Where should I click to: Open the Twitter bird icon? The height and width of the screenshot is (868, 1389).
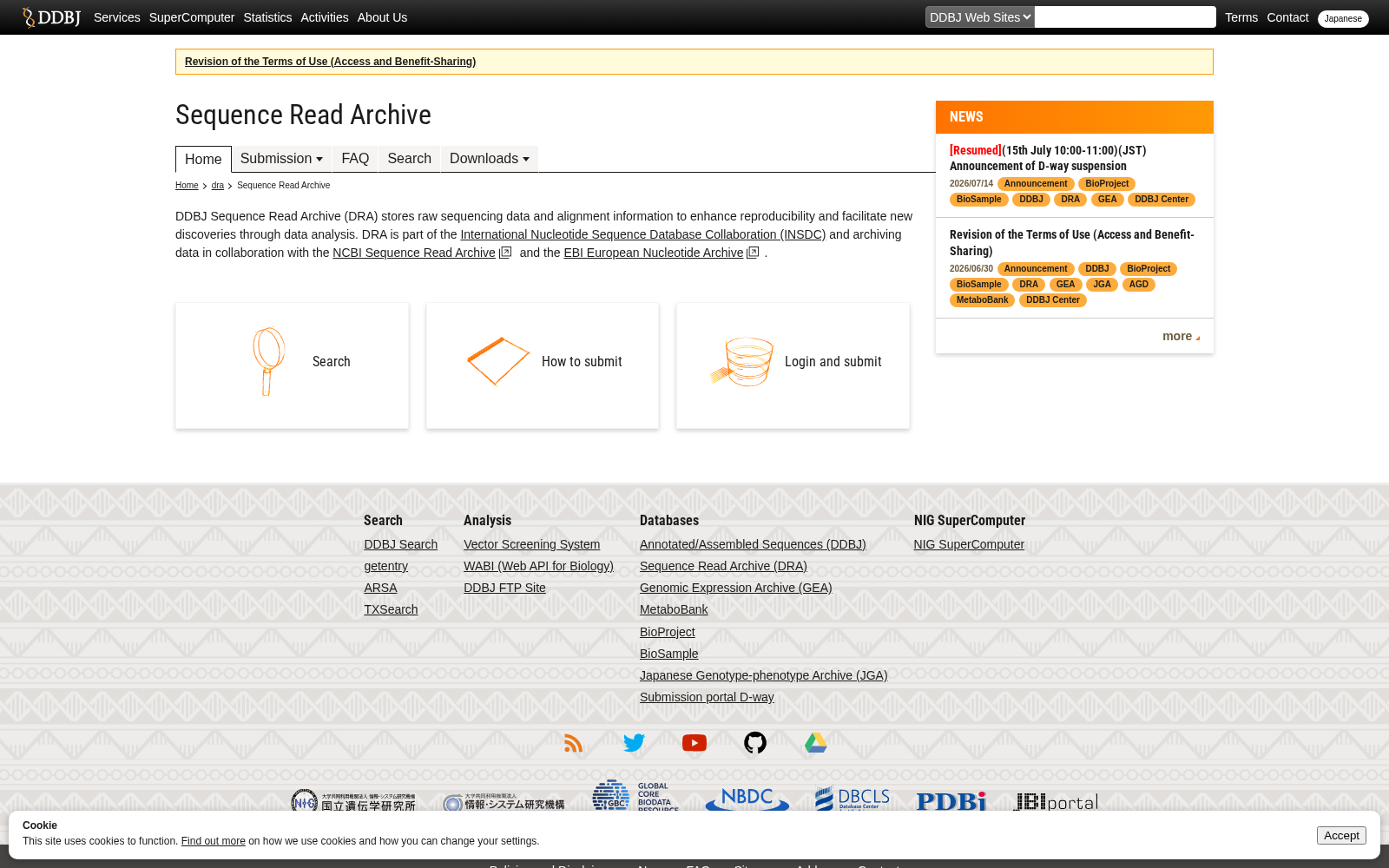coord(634,743)
